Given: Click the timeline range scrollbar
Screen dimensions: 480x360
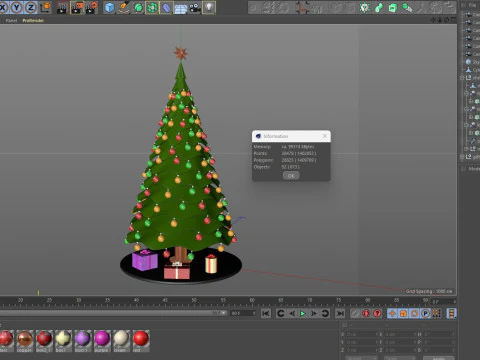Looking at the screenshot, I should 113,313.
